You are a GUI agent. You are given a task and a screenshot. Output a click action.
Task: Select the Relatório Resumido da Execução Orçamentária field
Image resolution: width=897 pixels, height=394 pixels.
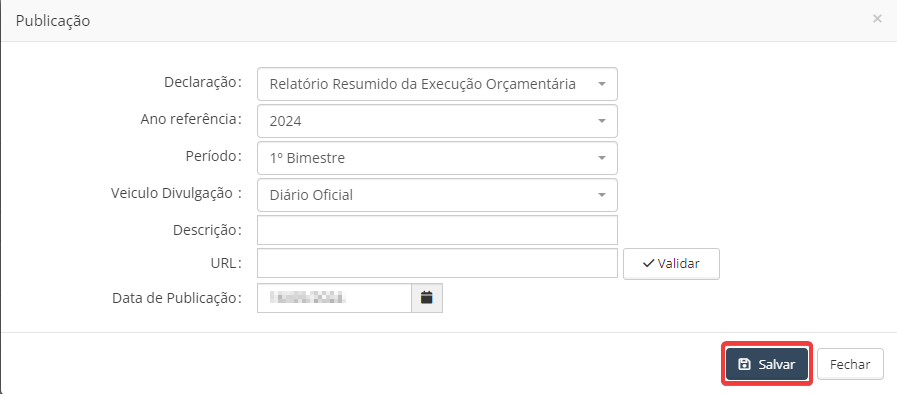point(437,84)
